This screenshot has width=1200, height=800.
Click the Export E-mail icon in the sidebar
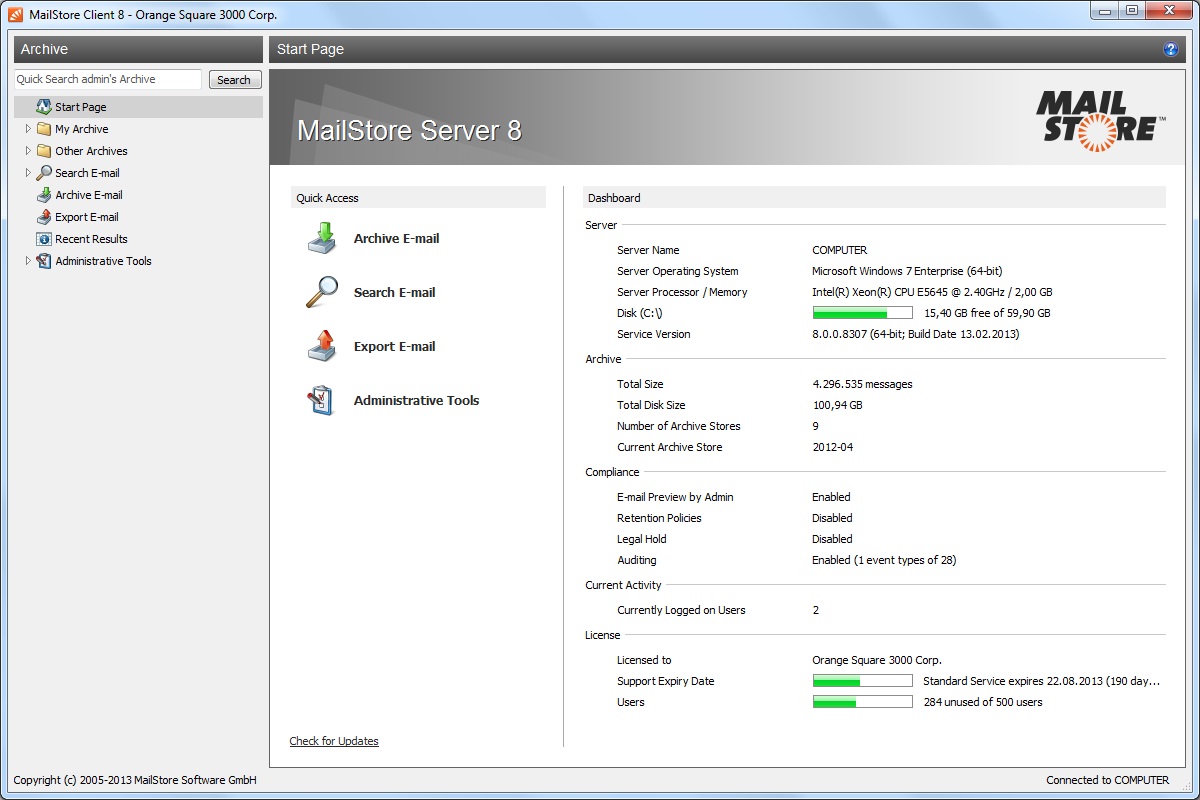click(x=44, y=217)
